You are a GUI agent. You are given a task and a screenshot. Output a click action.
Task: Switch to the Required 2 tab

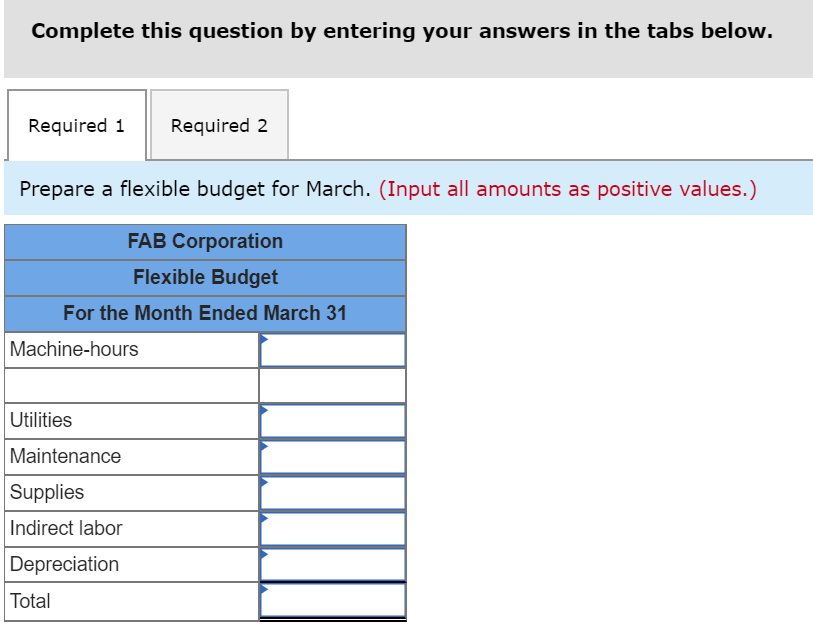(218, 125)
